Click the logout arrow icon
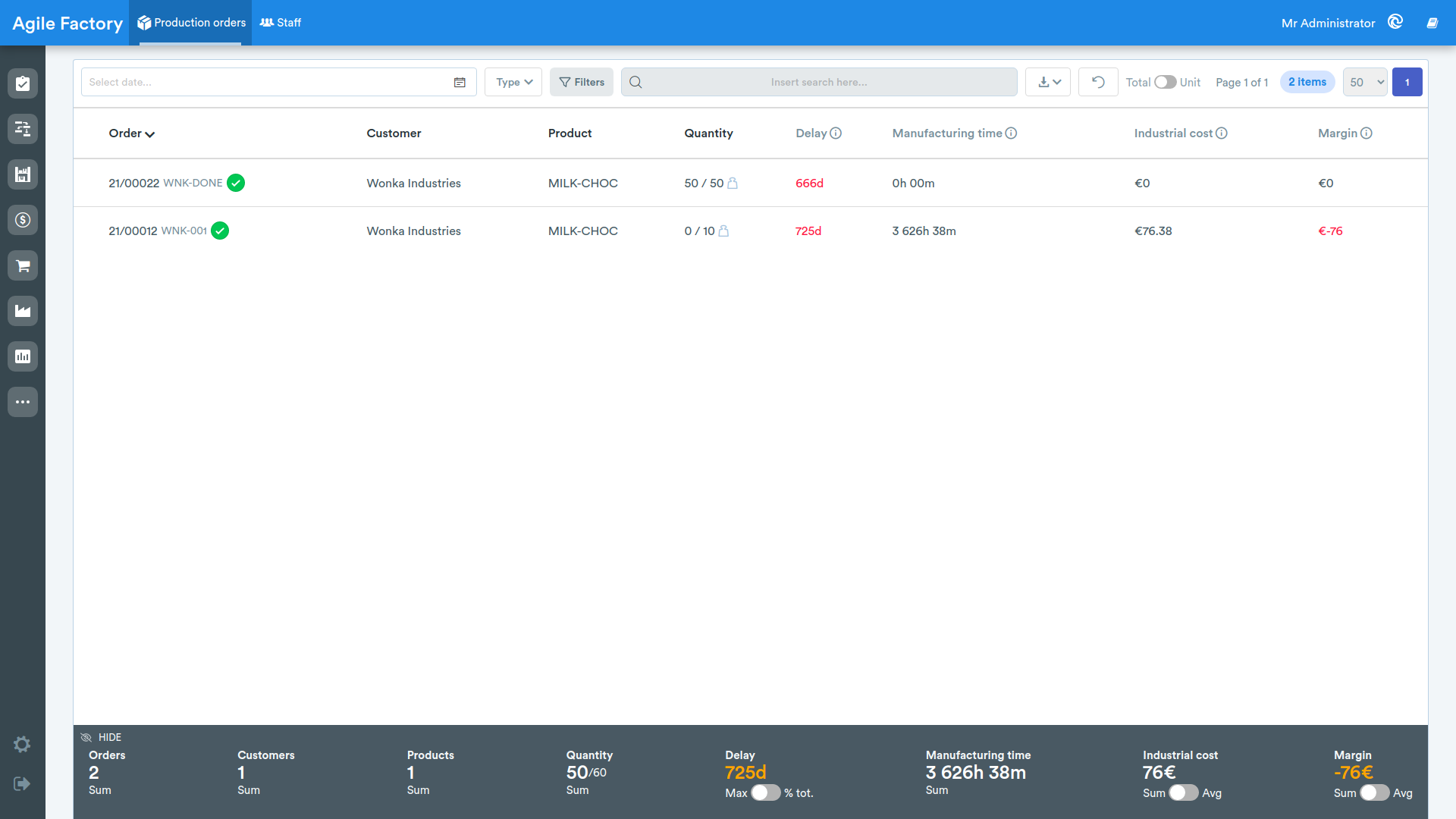This screenshot has width=1456, height=819. click(x=22, y=783)
